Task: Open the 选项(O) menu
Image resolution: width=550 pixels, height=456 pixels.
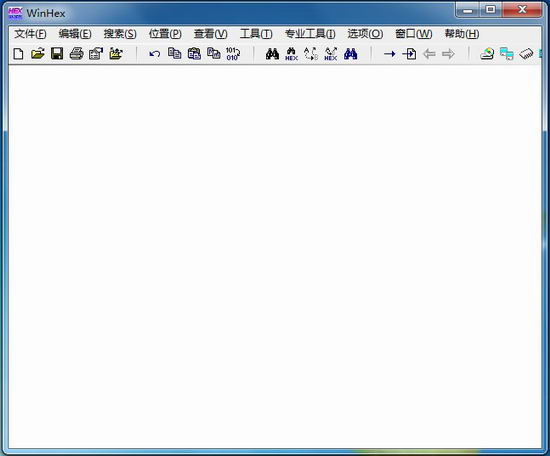Action: pos(365,34)
